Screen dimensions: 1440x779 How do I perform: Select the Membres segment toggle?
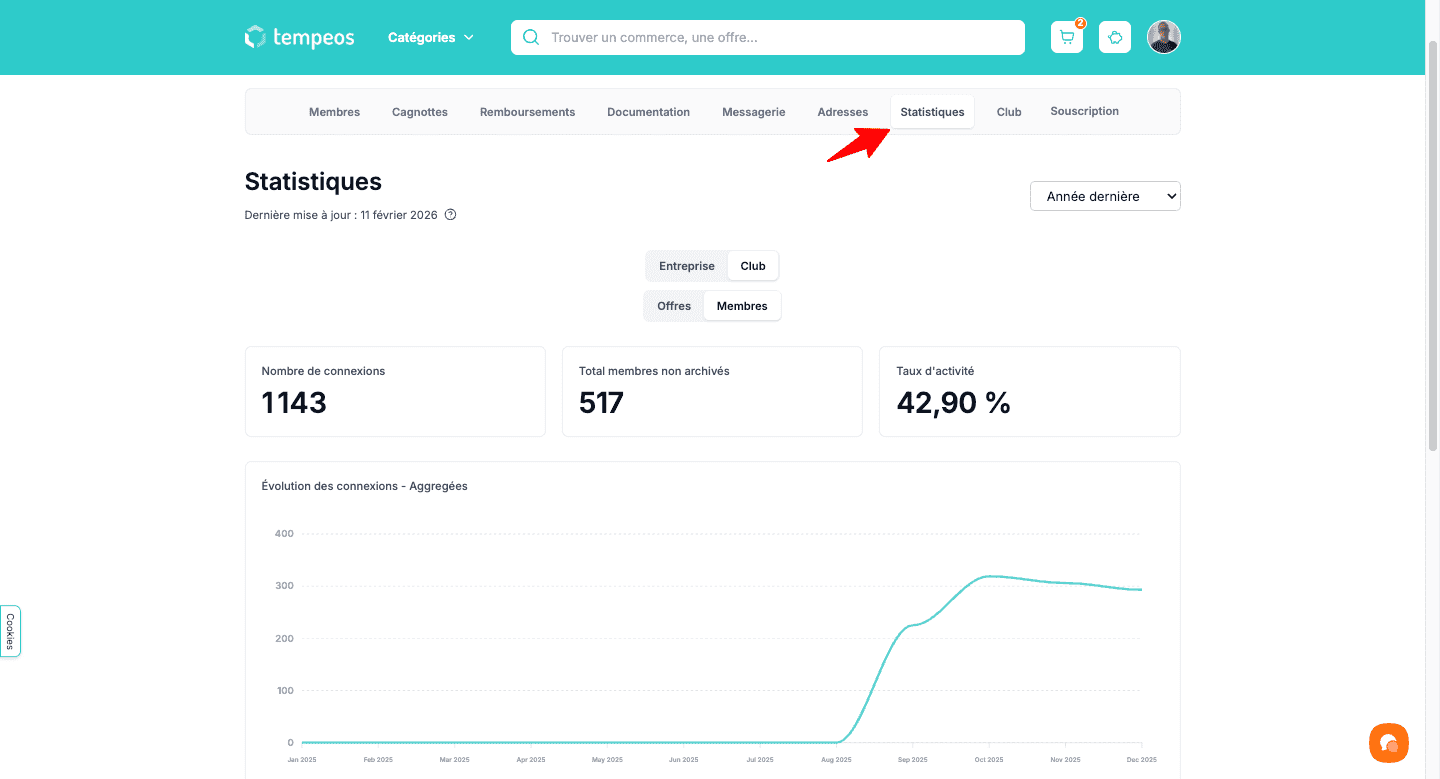click(x=742, y=306)
